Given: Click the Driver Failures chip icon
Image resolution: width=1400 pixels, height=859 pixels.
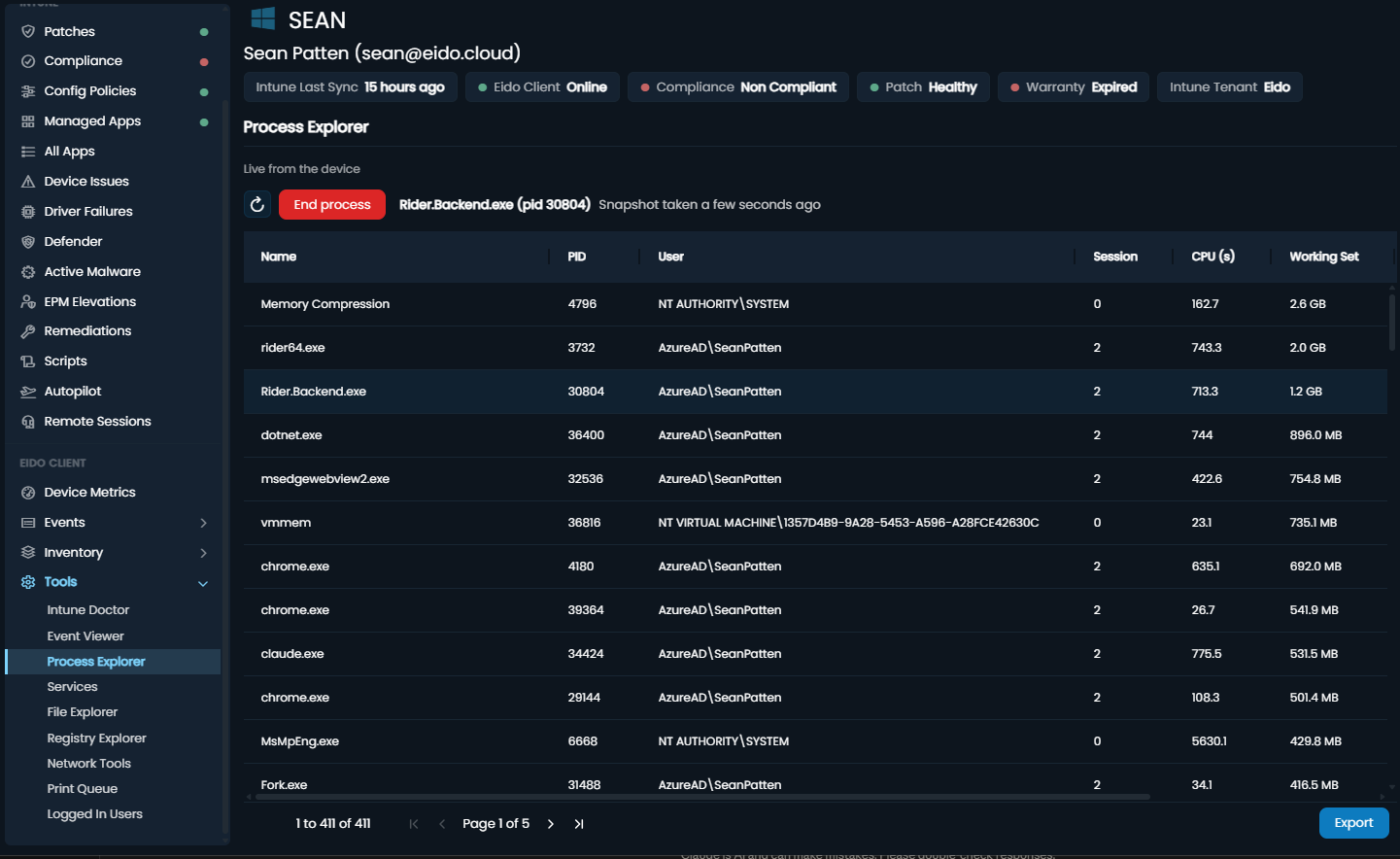Looking at the screenshot, I should pyautogui.click(x=28, y=212).
